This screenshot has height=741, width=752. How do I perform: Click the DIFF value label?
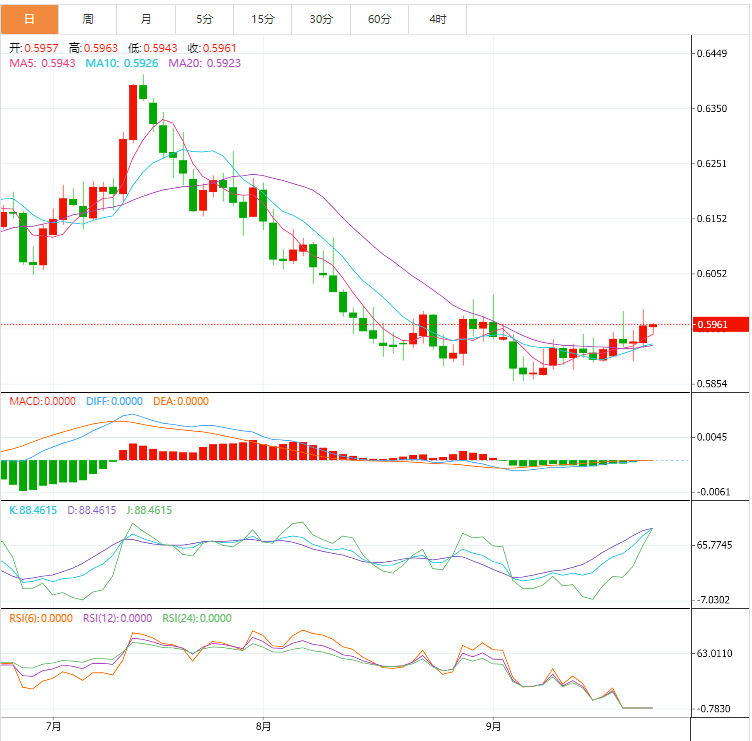click(114, 401)
